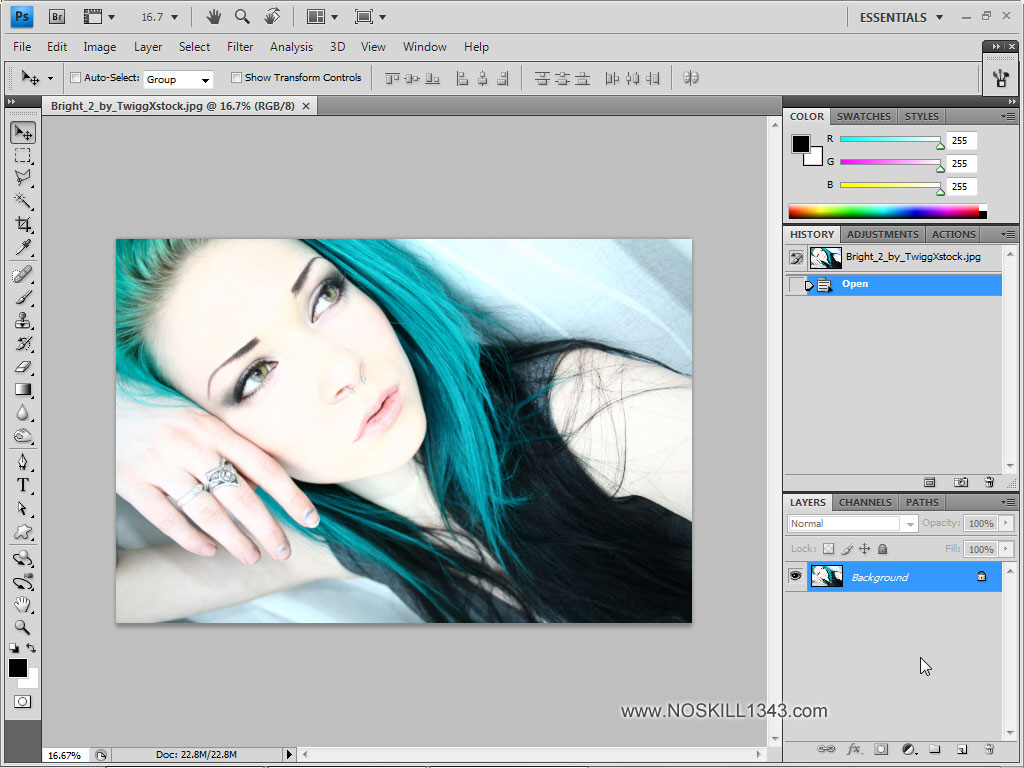Toggle lock image pixels
Screen dimensions: 1024x768
(847, 549)
